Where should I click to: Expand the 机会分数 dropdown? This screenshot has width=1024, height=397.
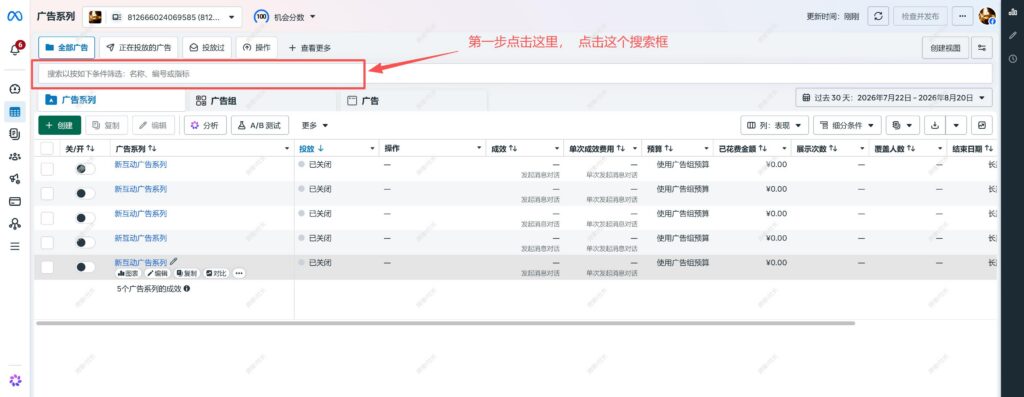click(x=284, y=17)
